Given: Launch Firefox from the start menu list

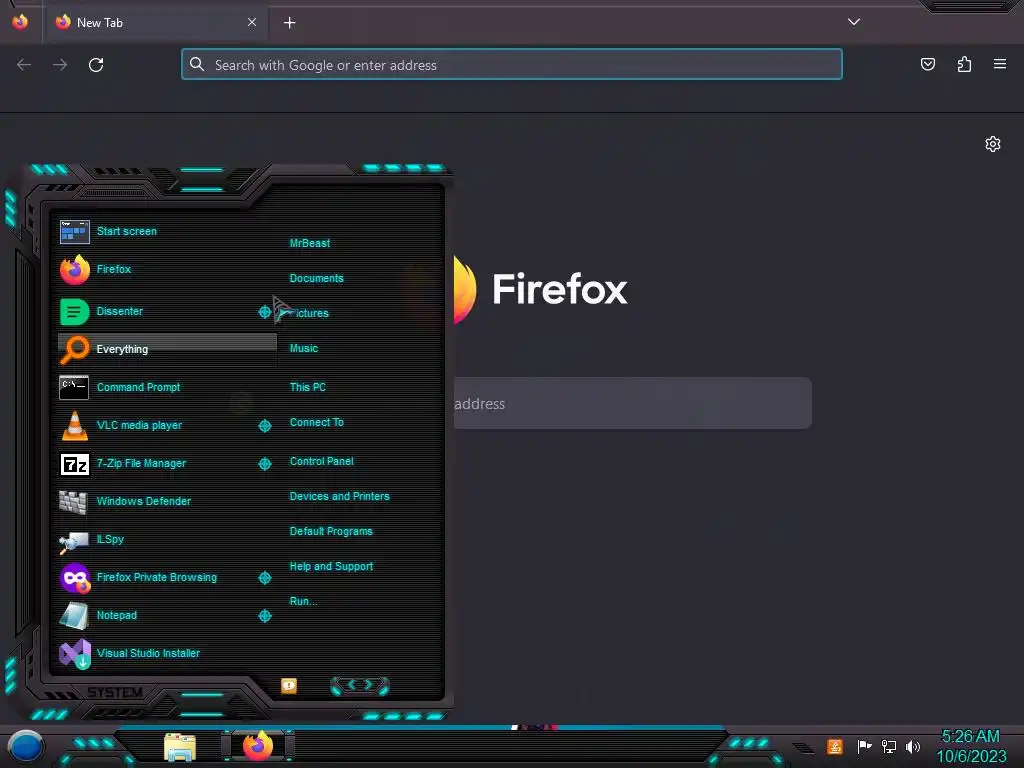Looking at the screenshot, I should (x=167, y=269).
